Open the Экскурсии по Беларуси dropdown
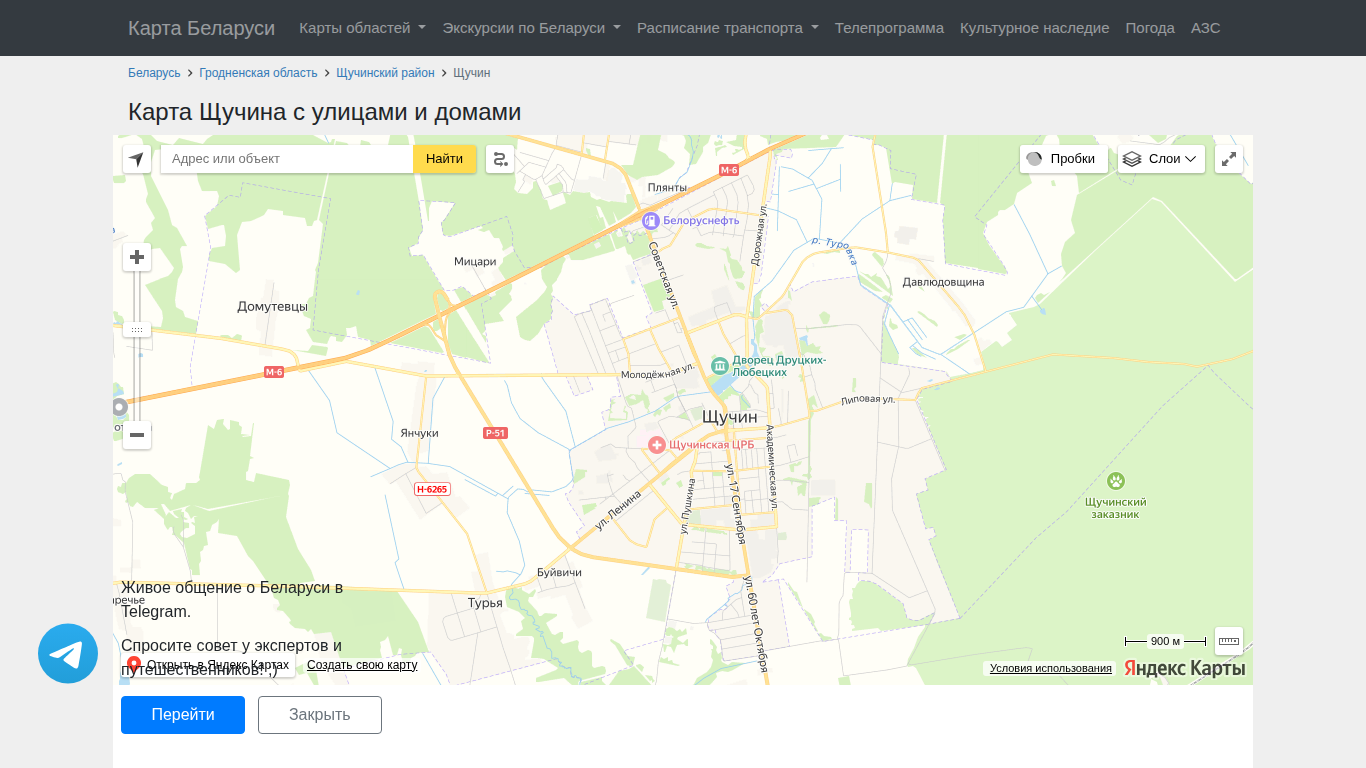This screenshot has width=1366, height=768. 531,28
